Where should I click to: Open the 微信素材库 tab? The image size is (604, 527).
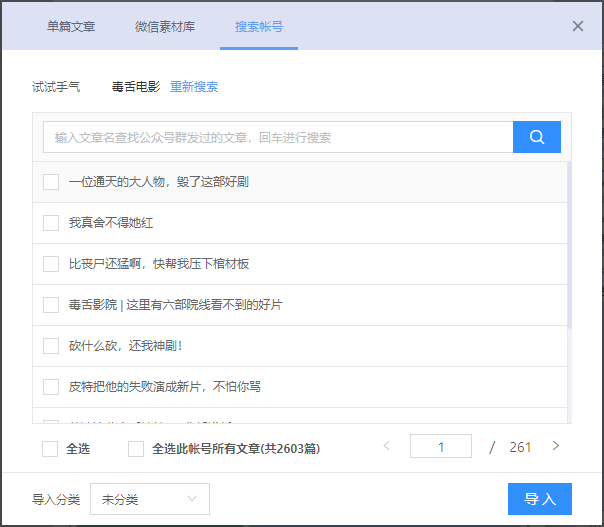coord(165,26)
